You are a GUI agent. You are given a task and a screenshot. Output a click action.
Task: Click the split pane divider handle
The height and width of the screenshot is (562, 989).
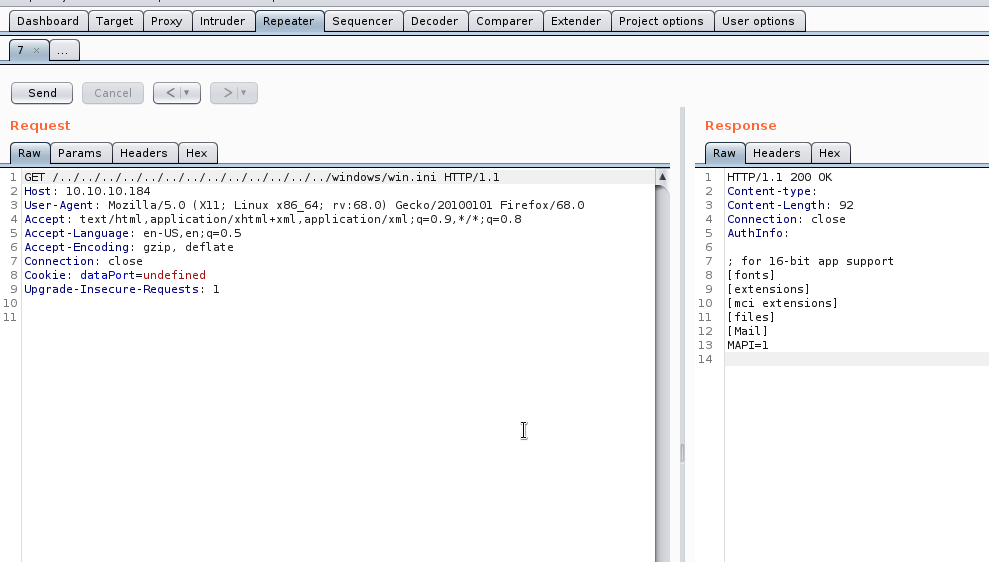tap(683, 452)
